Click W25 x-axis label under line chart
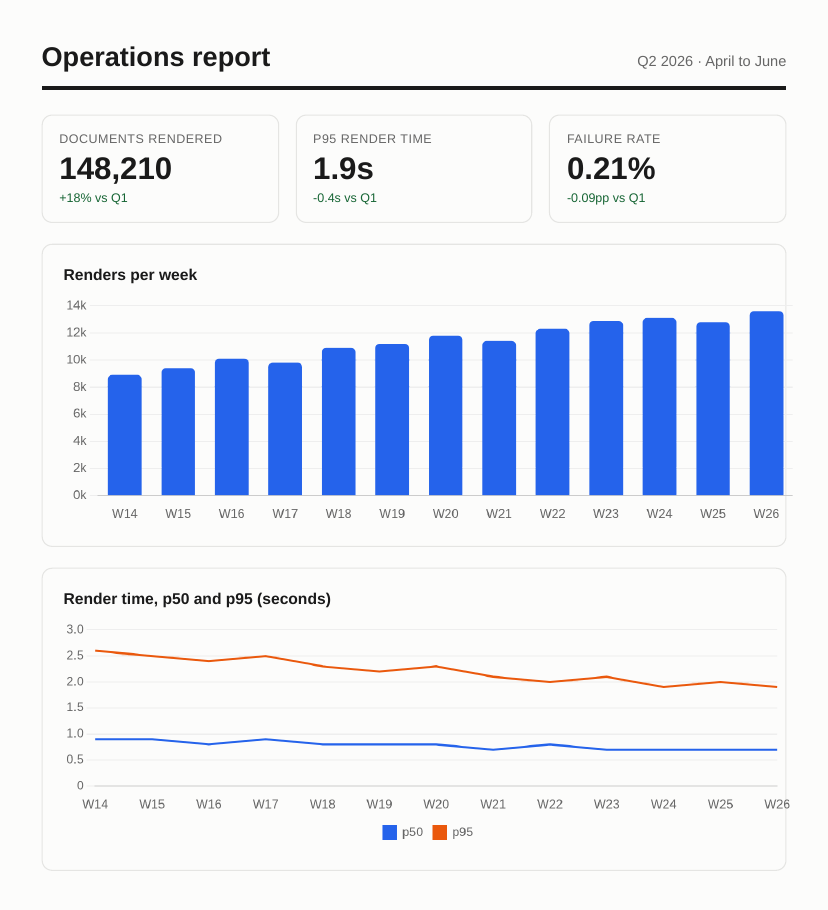The image size is (828, 910). click(720, 804)
